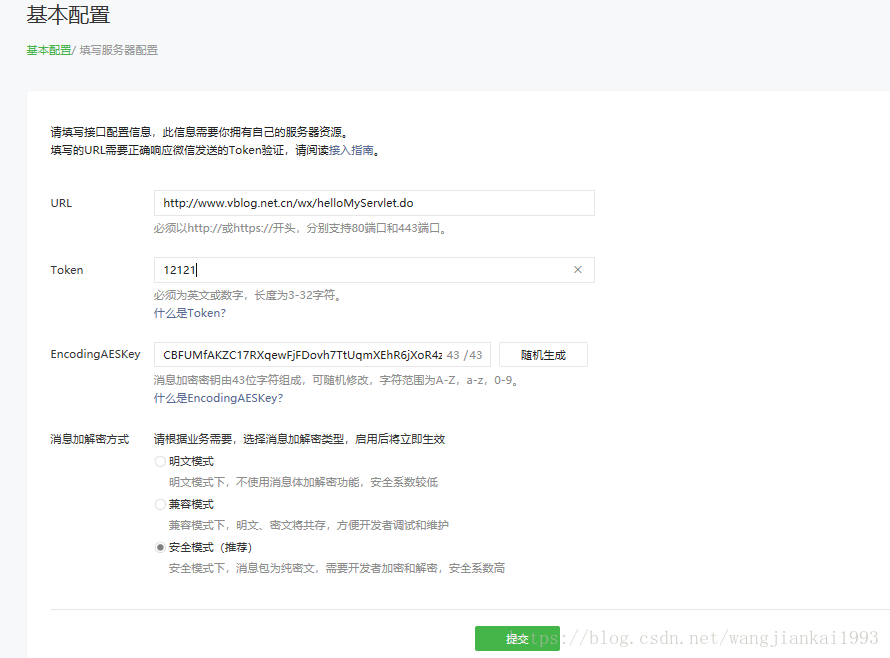The width and height of the screenshot is (890, 658).
Task: Open the 接入指南 link
Action: pyautogui.click(x=351, y=150)
